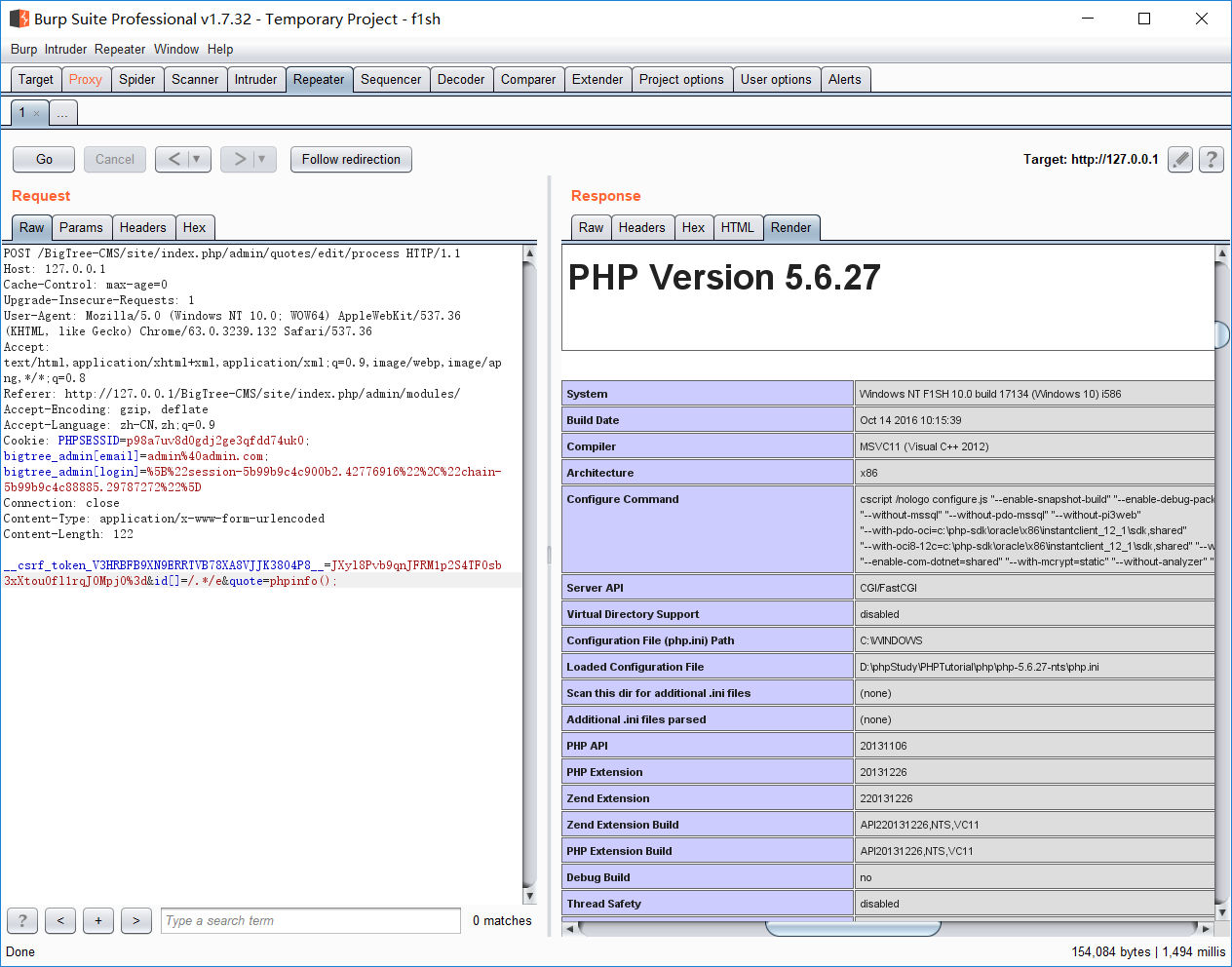
Task: Switch to the Spider tab
Action: [x=137, y=80]
